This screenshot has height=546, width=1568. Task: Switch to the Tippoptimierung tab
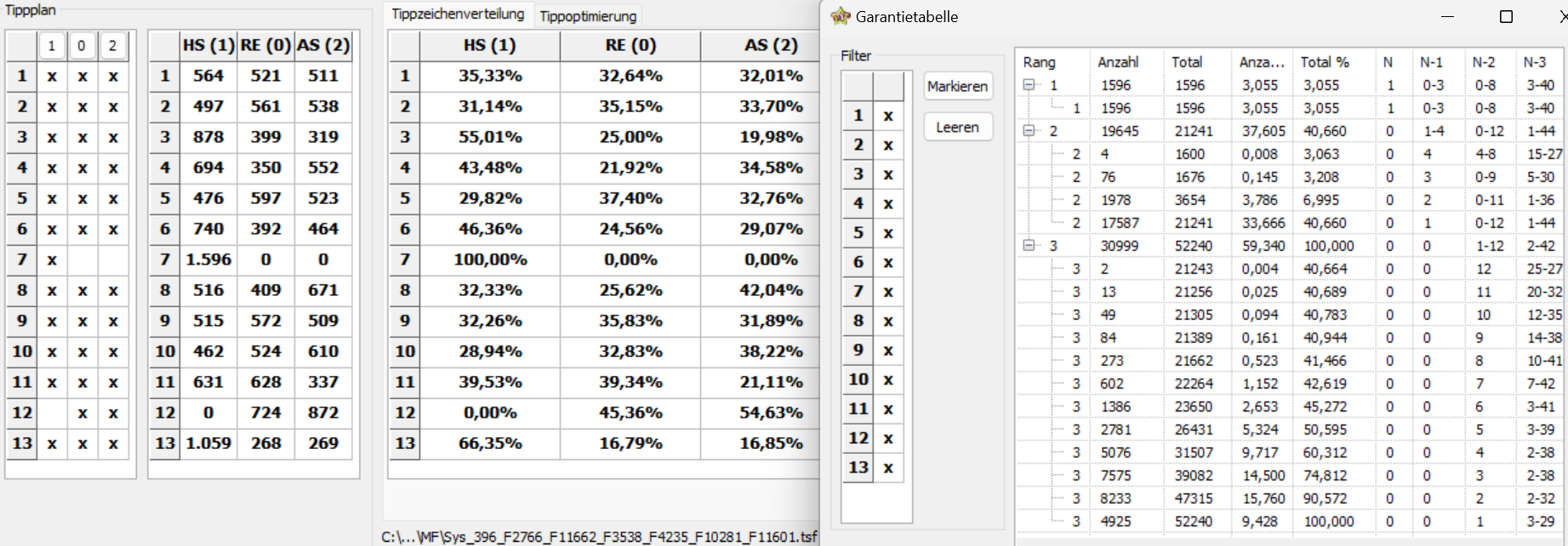pos(588,16)
